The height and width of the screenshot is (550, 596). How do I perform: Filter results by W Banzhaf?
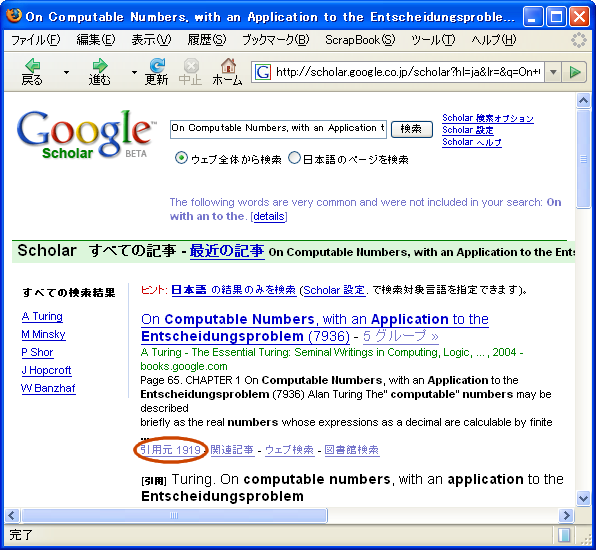pos(48,388)
